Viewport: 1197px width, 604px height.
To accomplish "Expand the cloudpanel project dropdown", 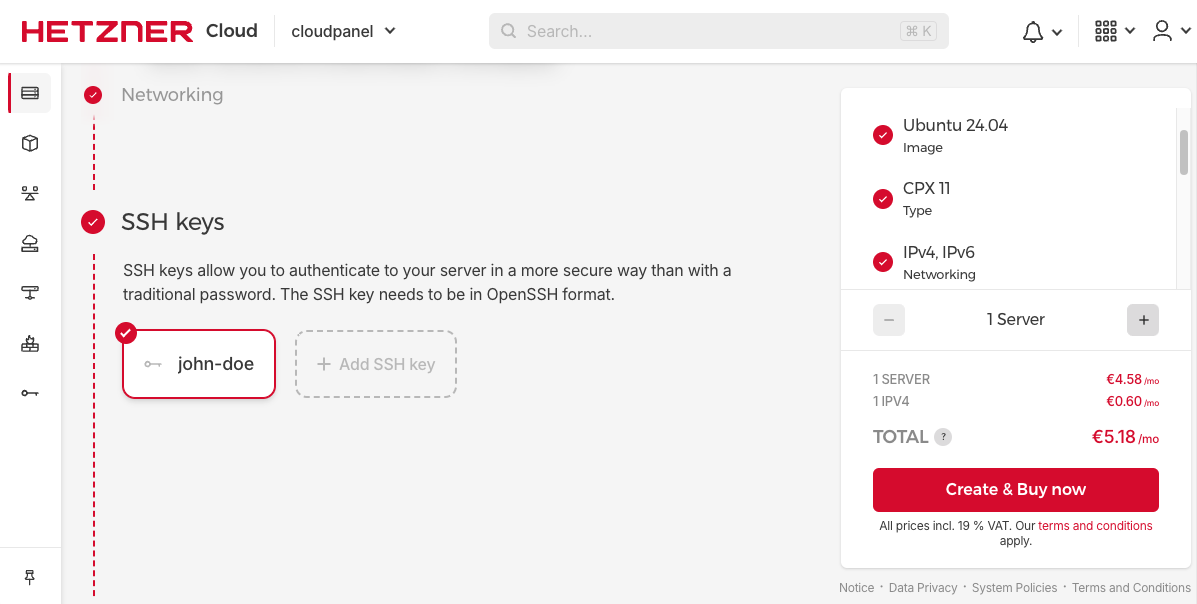I will coord(343,31).
